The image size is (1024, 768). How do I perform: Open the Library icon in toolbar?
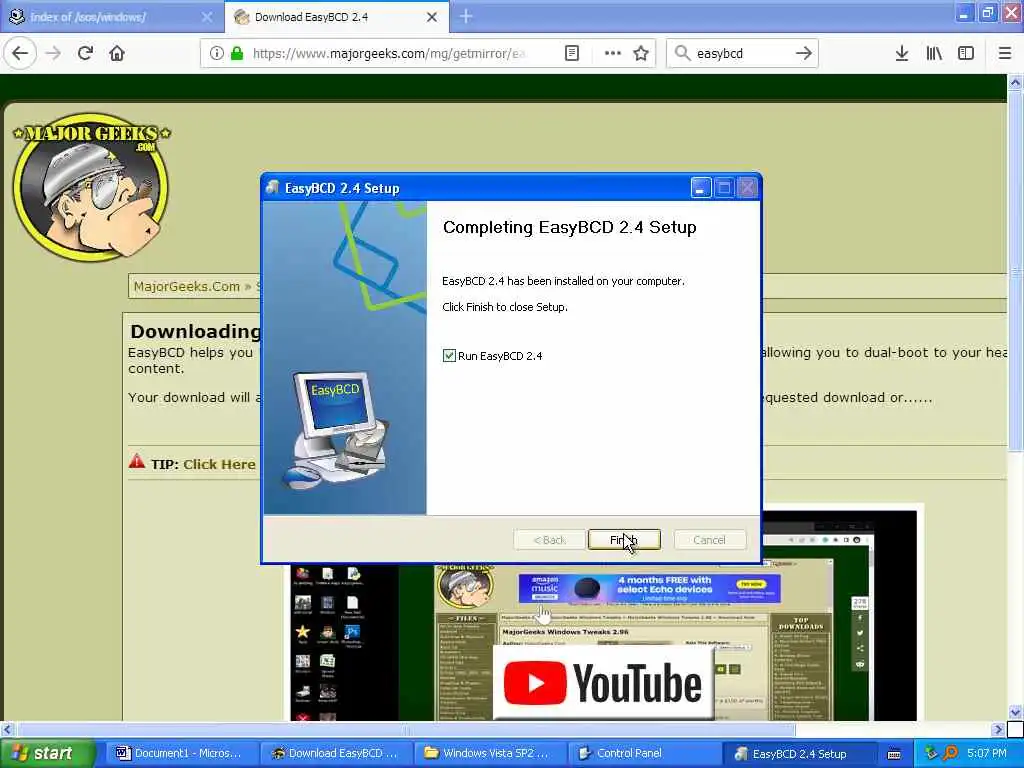coord(934,54)
